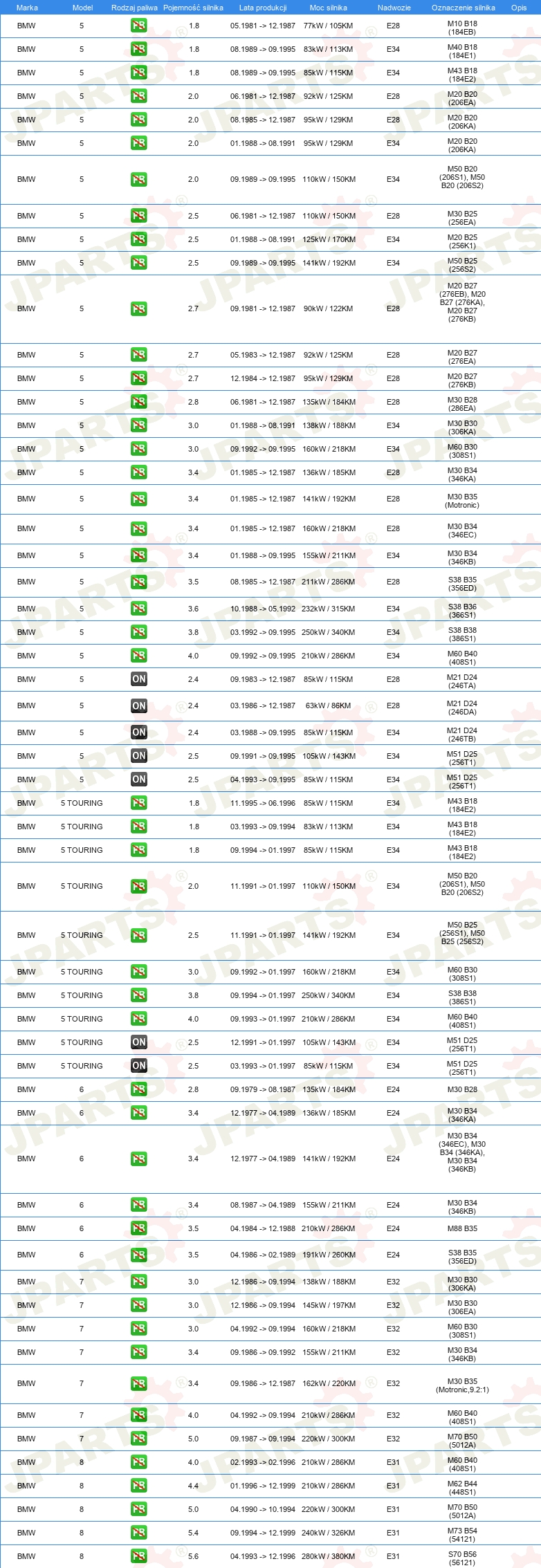Click petrol icon in S70 B56 (56121) row
Viewport: 541px width, 1568px height.
138,1556
